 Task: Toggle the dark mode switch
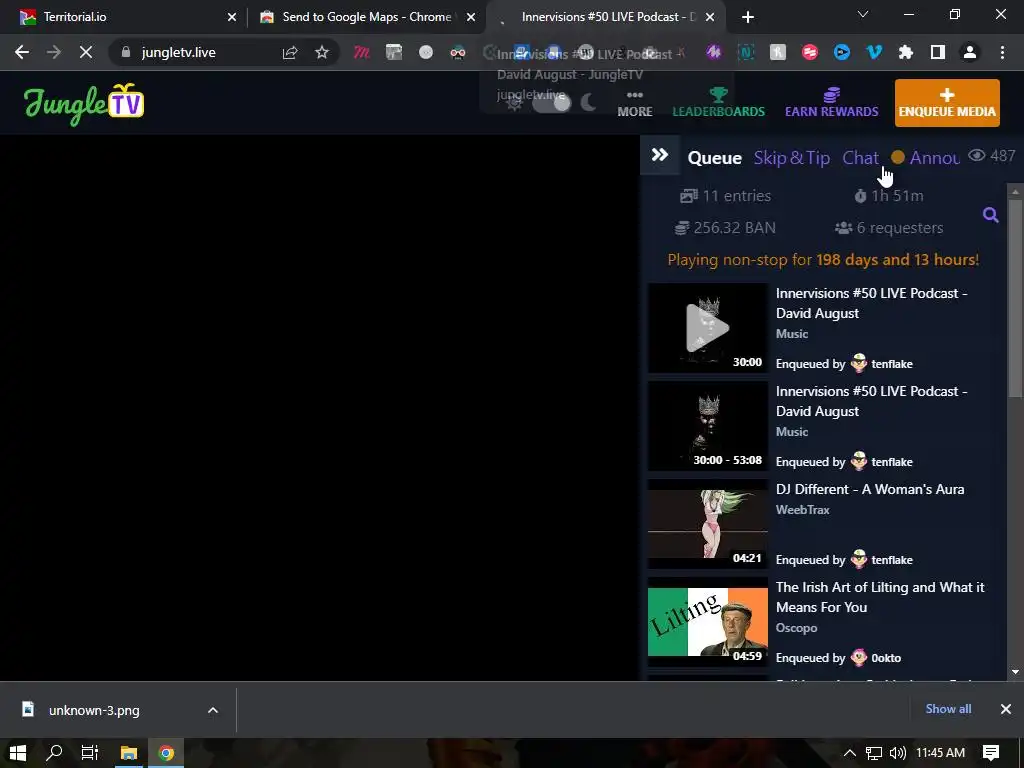pyautogui.click(x=552, y=103)
